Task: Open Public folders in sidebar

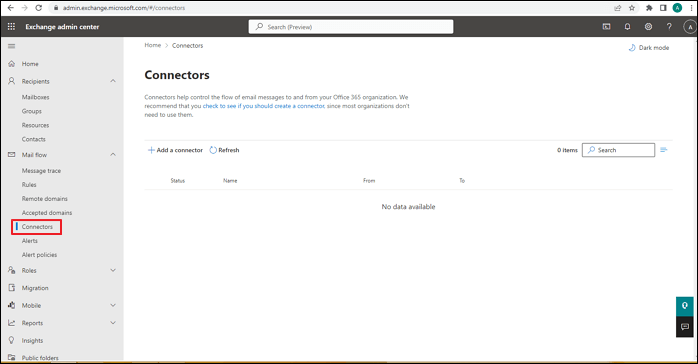Action: (40, 358)
